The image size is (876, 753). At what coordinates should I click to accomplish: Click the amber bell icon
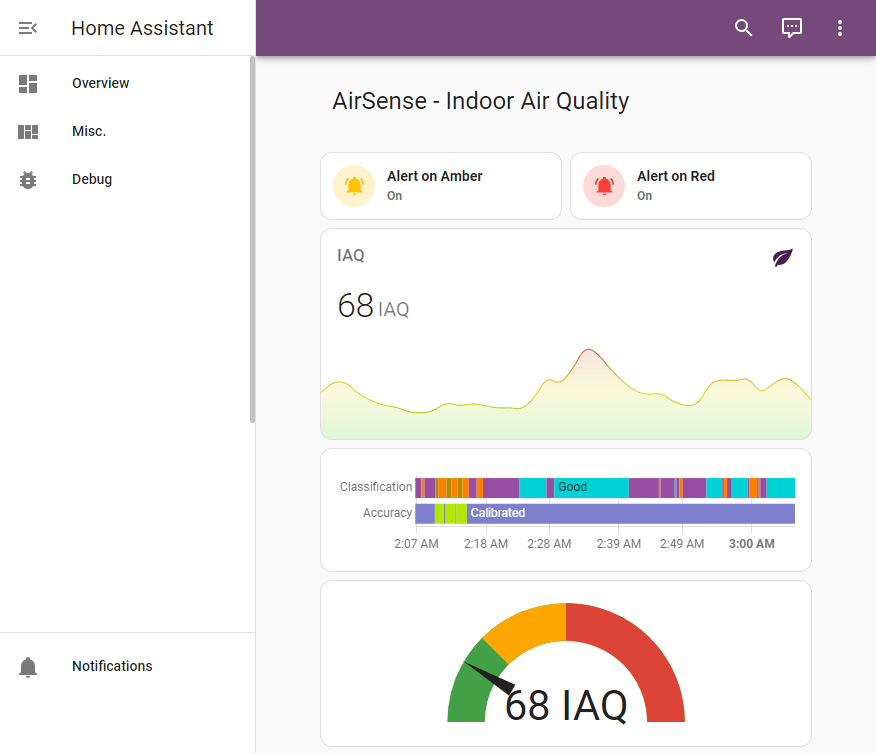click(x=354, y=186)
